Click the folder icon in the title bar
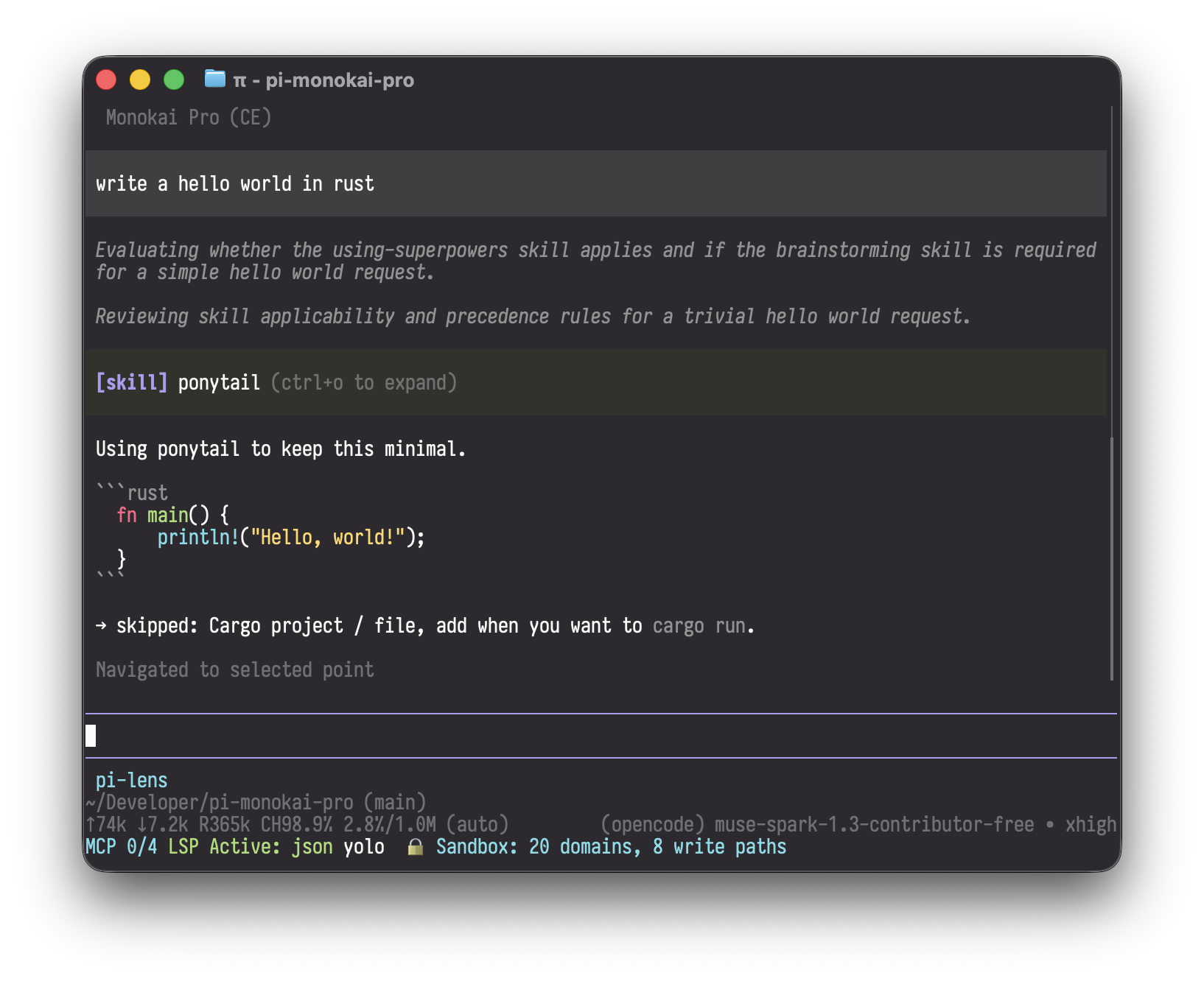The width and height of the screenshot is (1204, 981). pos(214,78)
